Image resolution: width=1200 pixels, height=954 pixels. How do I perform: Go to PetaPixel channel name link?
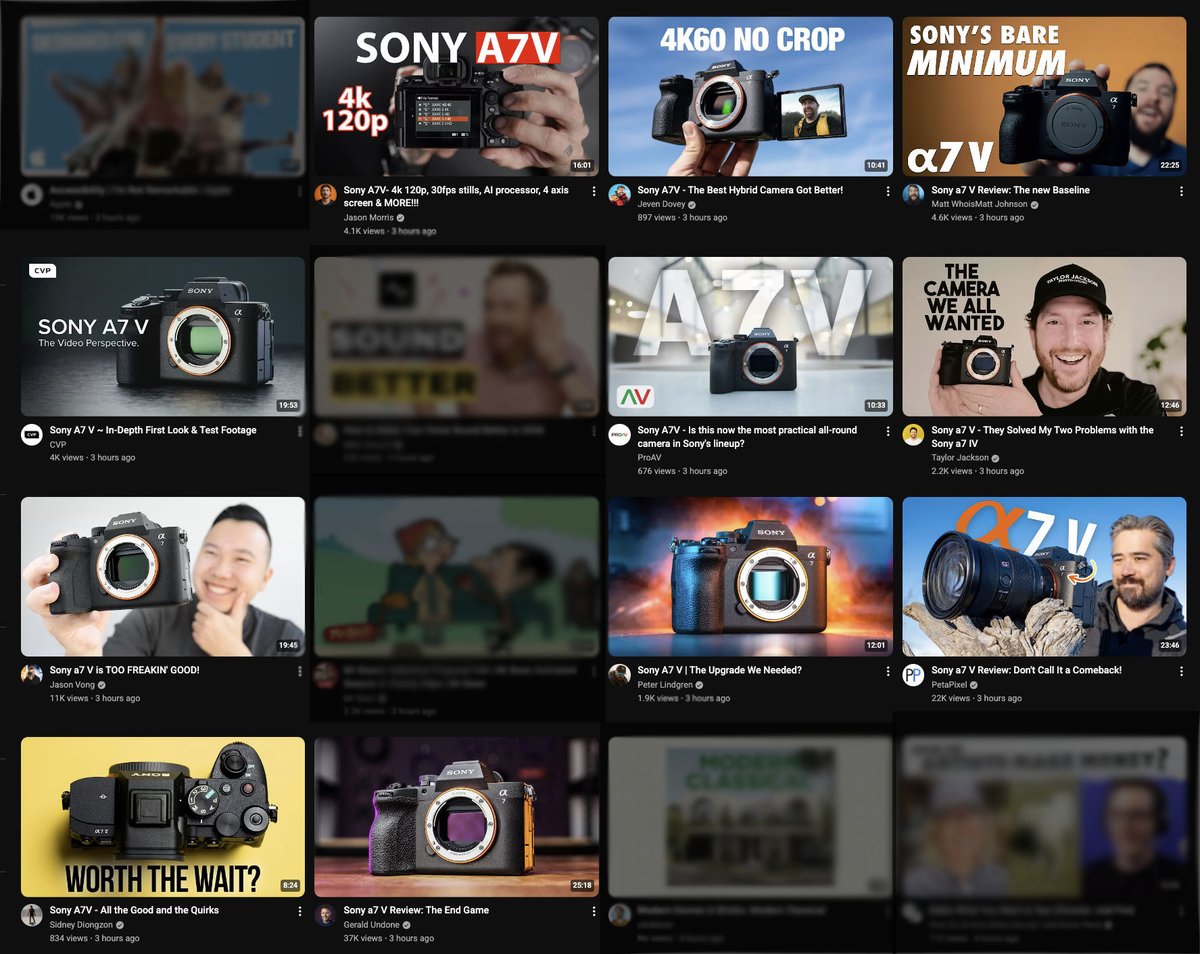click(x=950, y=684)
